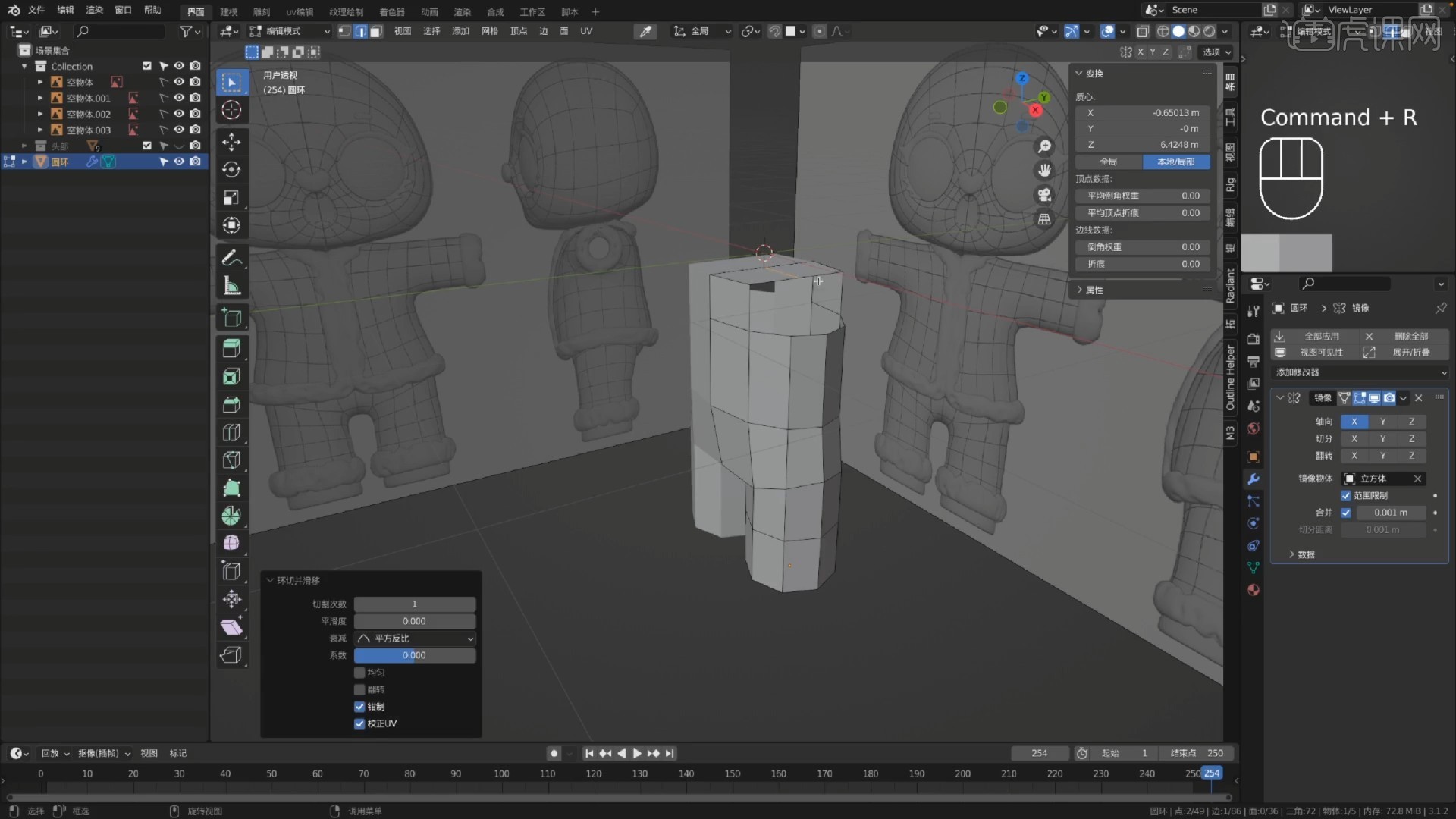Adjust 平滑度 slider field
Viewport: 1456px width, 819px height.
tap(415, 622)
